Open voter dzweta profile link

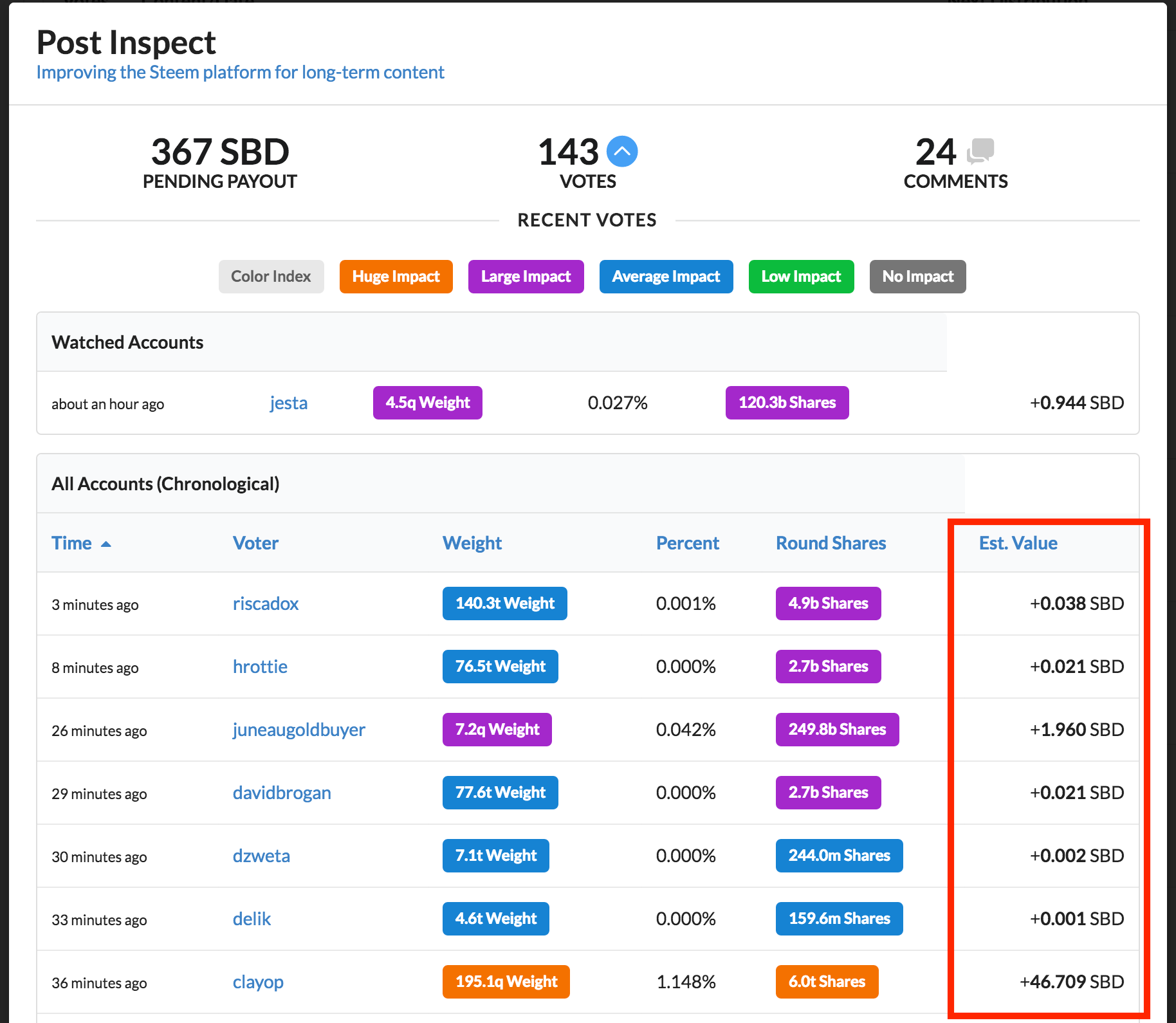pos(261,856)
